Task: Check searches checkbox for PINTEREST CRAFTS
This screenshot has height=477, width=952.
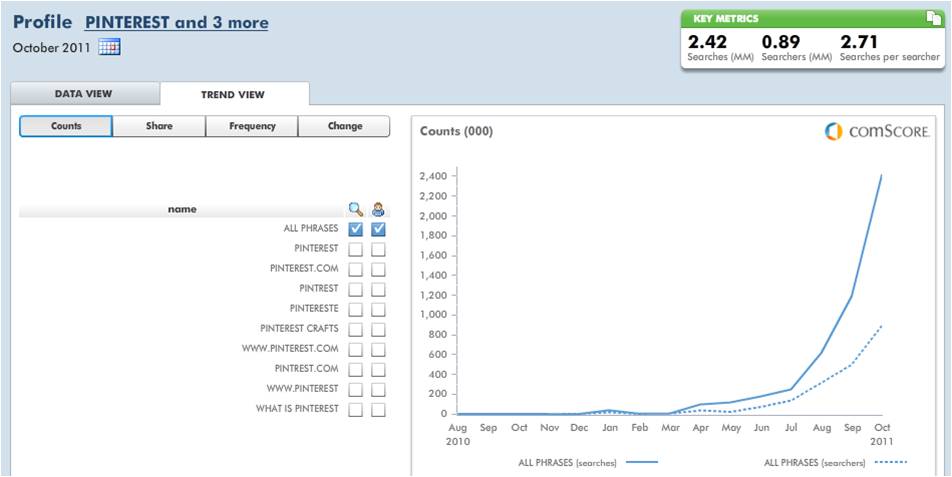Action: pyautogui.click(x=356, y=329)
